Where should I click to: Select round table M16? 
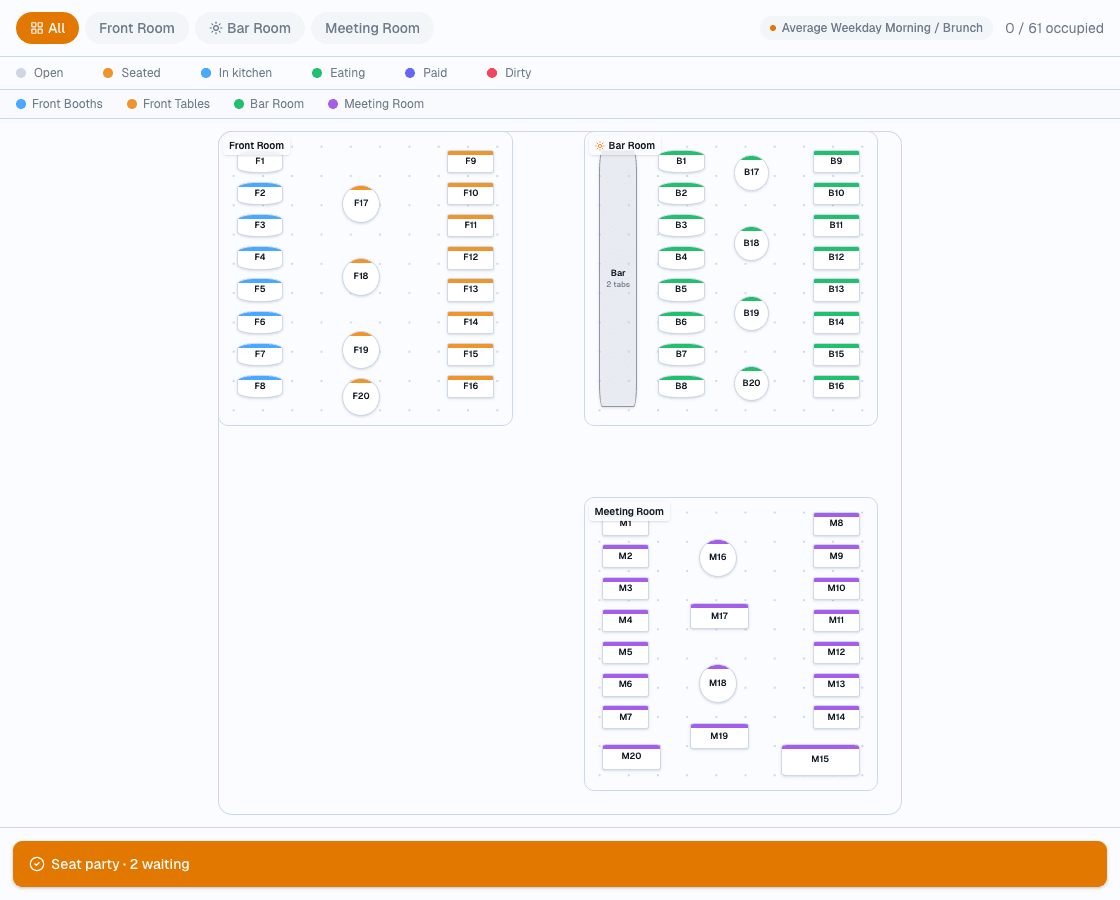(718, 558)
